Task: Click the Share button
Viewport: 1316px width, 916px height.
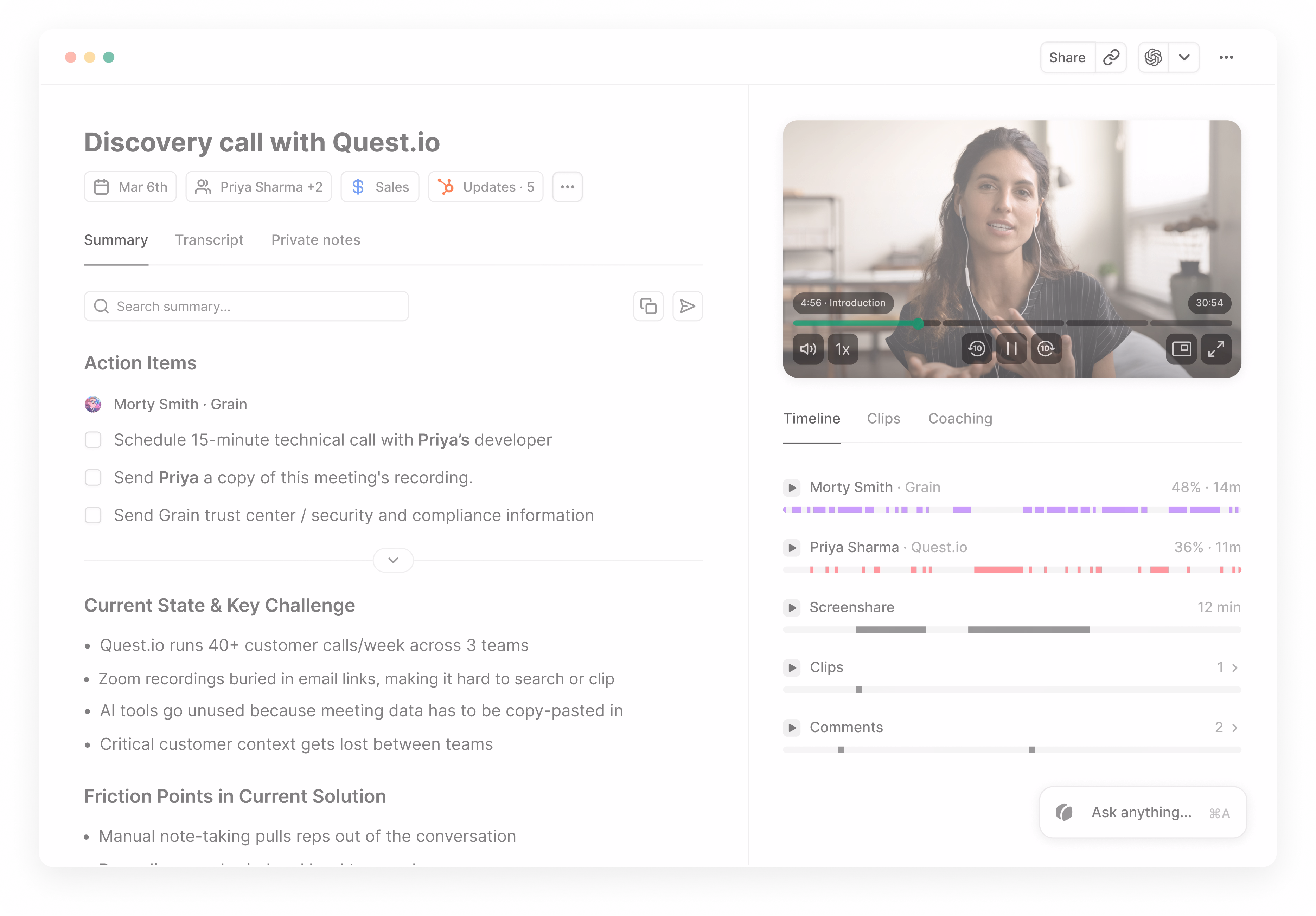Action: coord(1067,57)
